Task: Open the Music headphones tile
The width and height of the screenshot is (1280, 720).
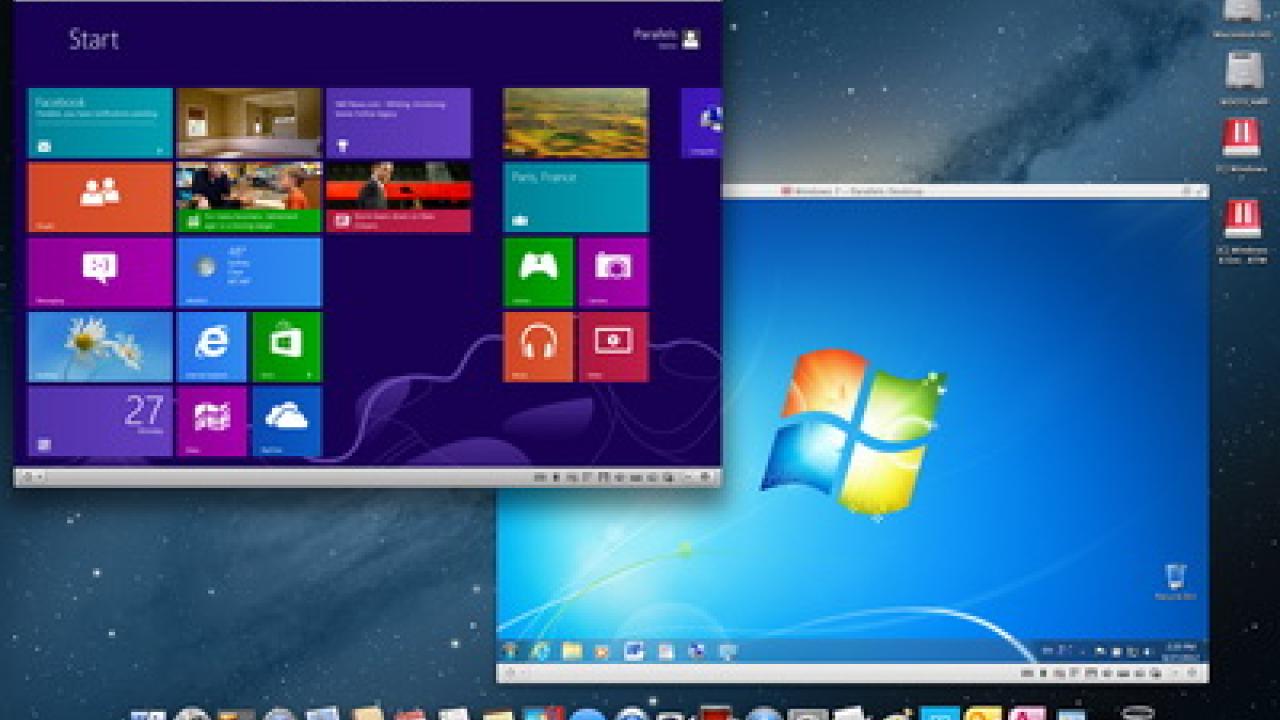Action: tap(538, 346)
